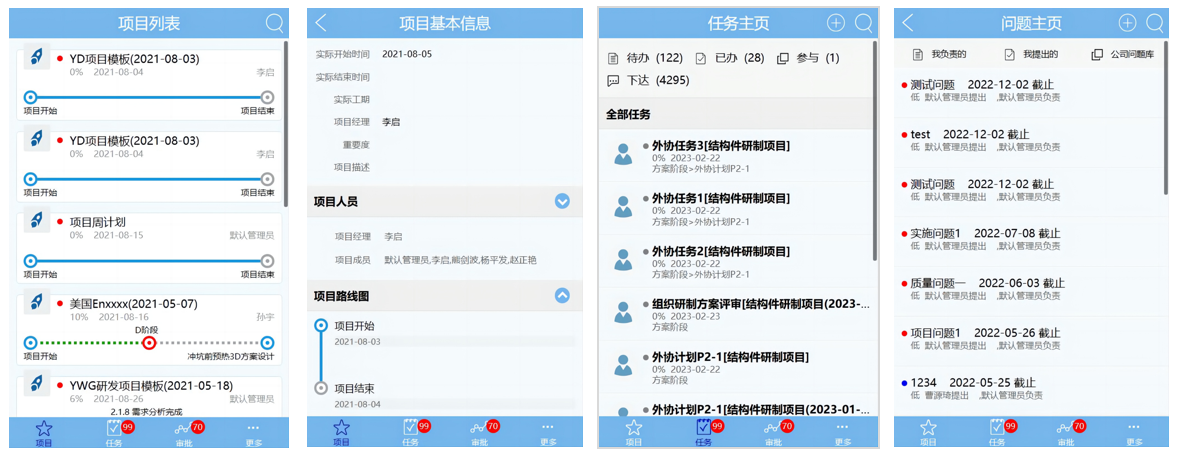This screenshot has height=457, width=1182.
Task: Select the 项目 tab in 任务主页 bottom bar
Action: pyautogui.click(x=634, y=432)
